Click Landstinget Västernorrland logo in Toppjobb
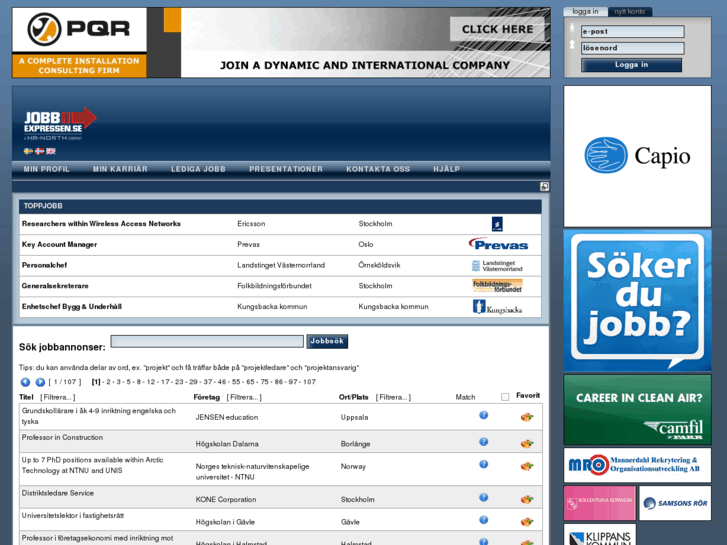Screen dimensions: 727x545 [497, 266]
